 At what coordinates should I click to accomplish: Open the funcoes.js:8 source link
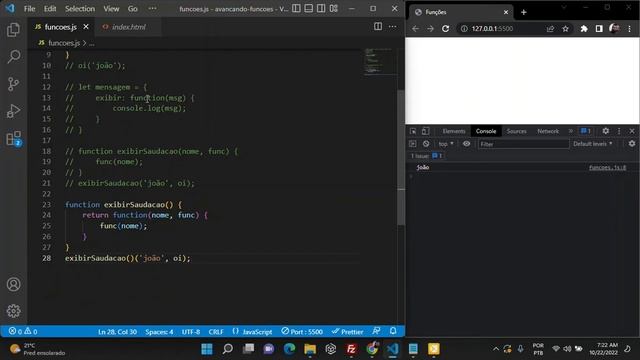[607, 167]
